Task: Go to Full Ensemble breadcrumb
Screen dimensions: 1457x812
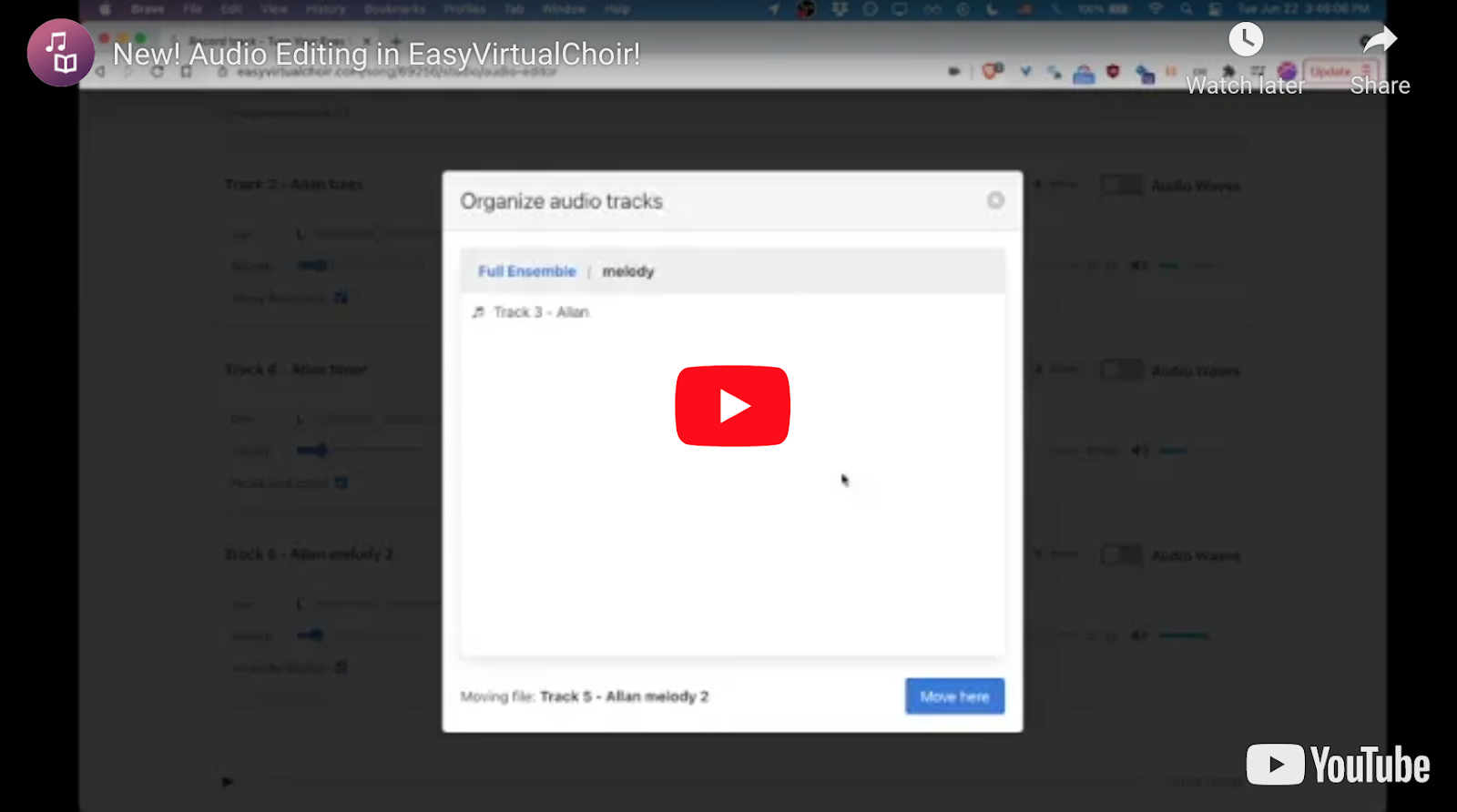Action: click(x=527, y=271)
